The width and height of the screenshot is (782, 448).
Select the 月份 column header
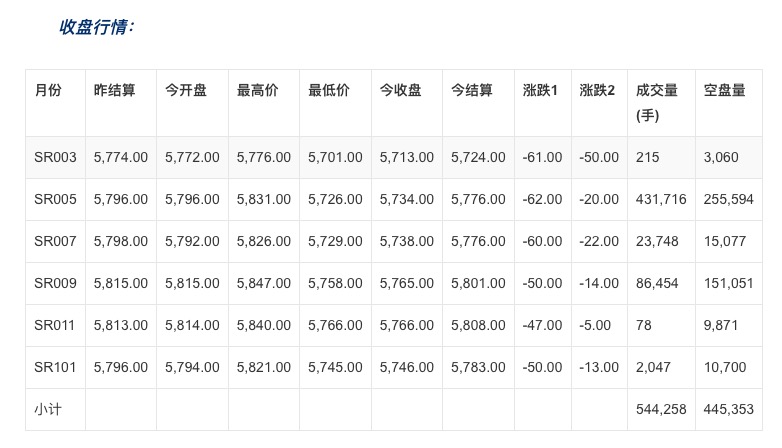tap(47, 91)
